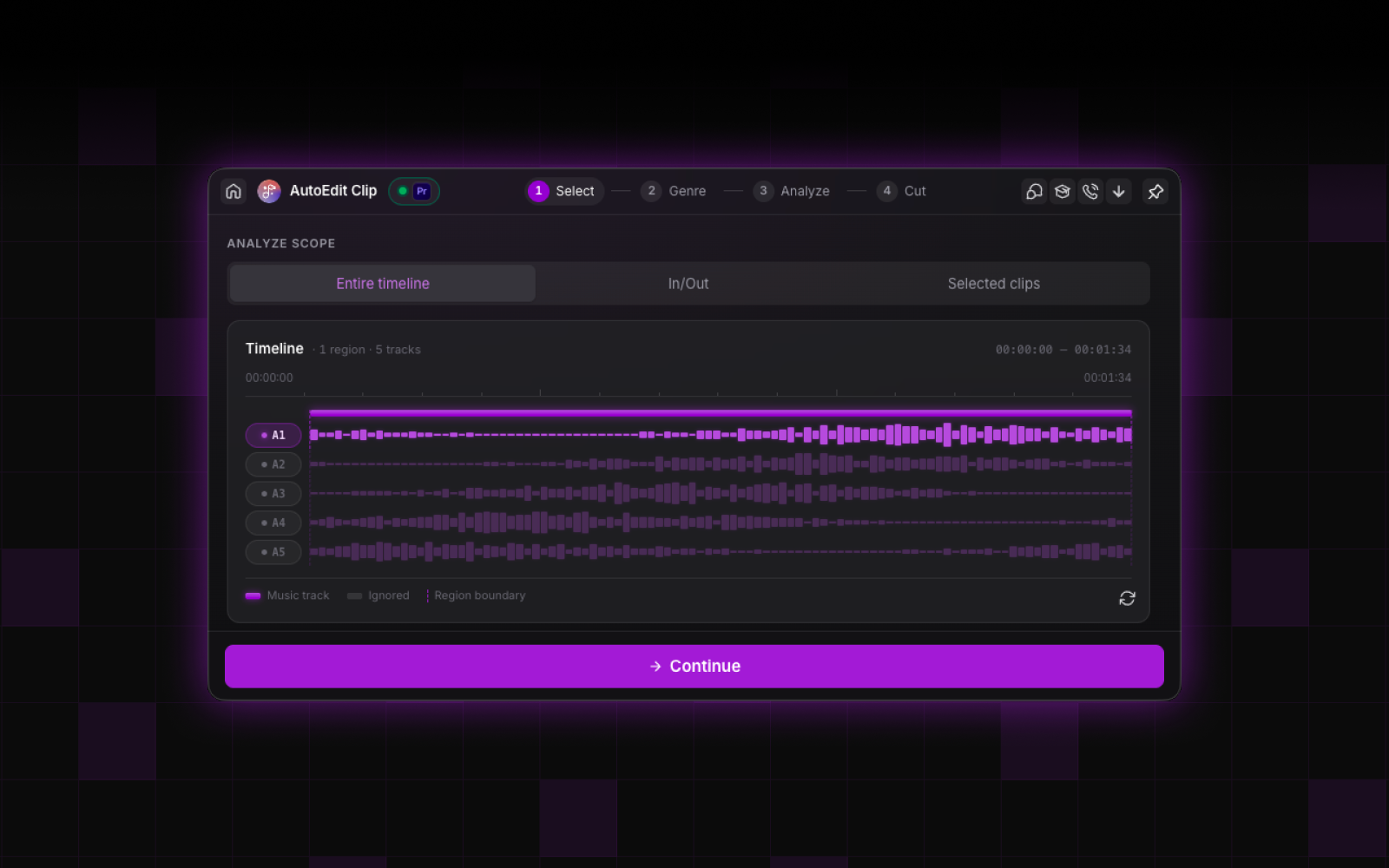This screenshot has width=1389, height=868.
Task: Click the purple region bar above A1
Action: pyautogui.click(x=721, y=413)
